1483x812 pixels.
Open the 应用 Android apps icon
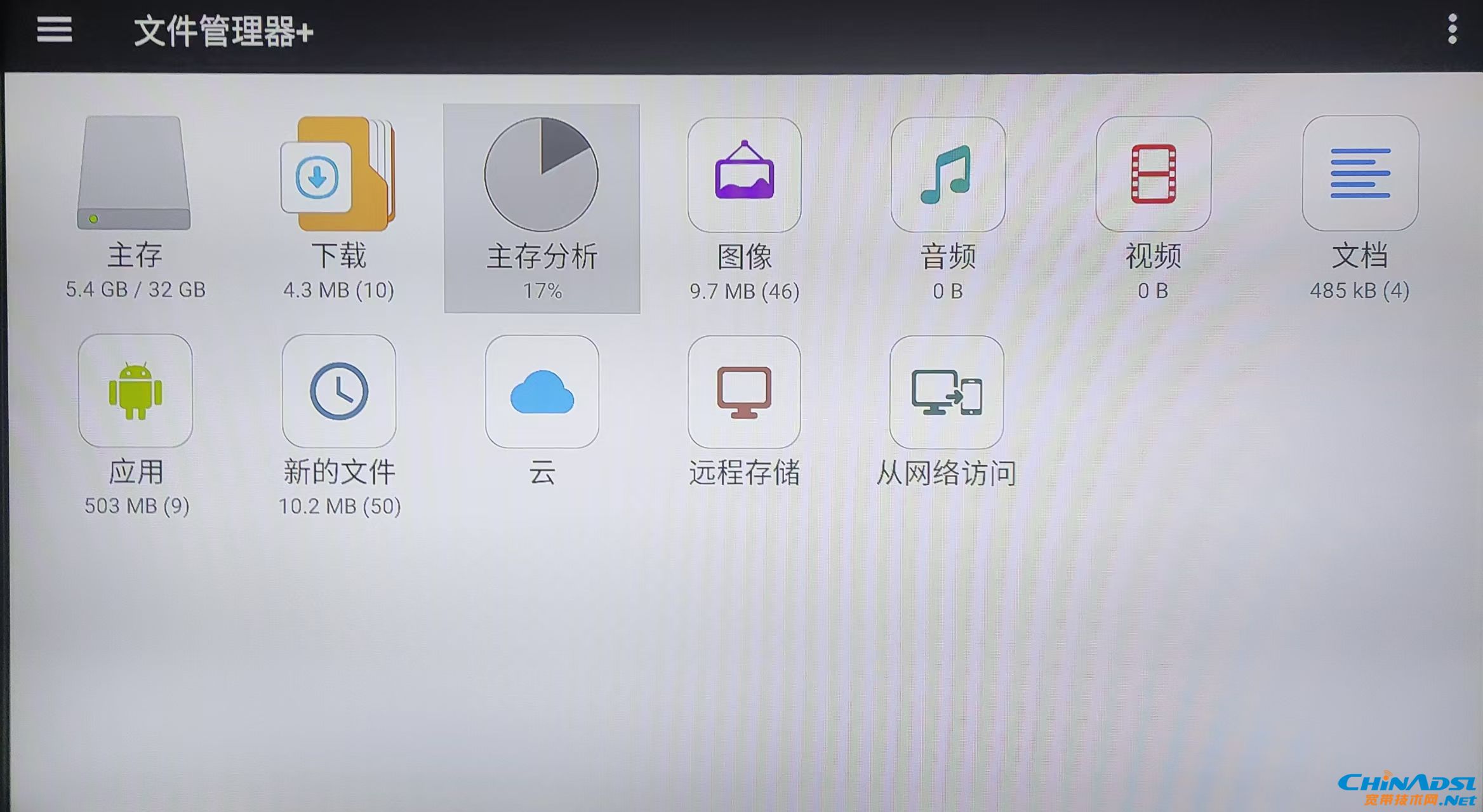[x=135, y=391]
